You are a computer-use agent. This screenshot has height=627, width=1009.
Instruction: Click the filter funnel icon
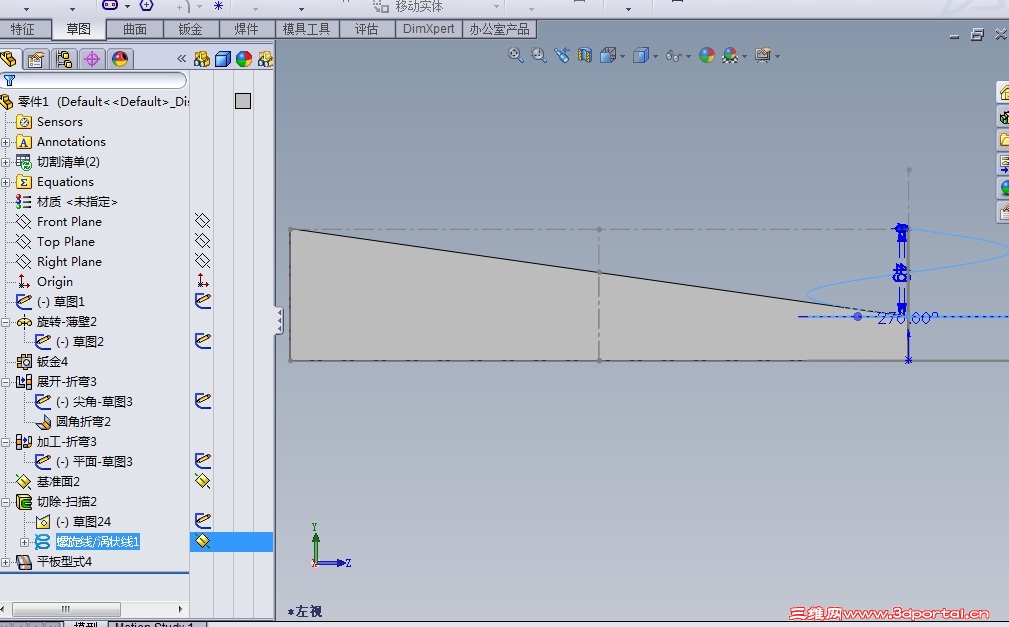10,80
